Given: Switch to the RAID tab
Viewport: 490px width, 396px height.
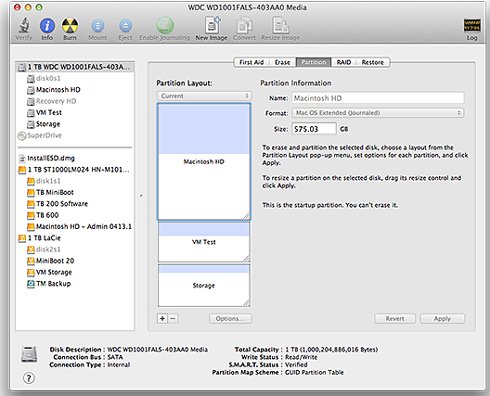Looking at the screenshot, I should click(x=344, y=62).
